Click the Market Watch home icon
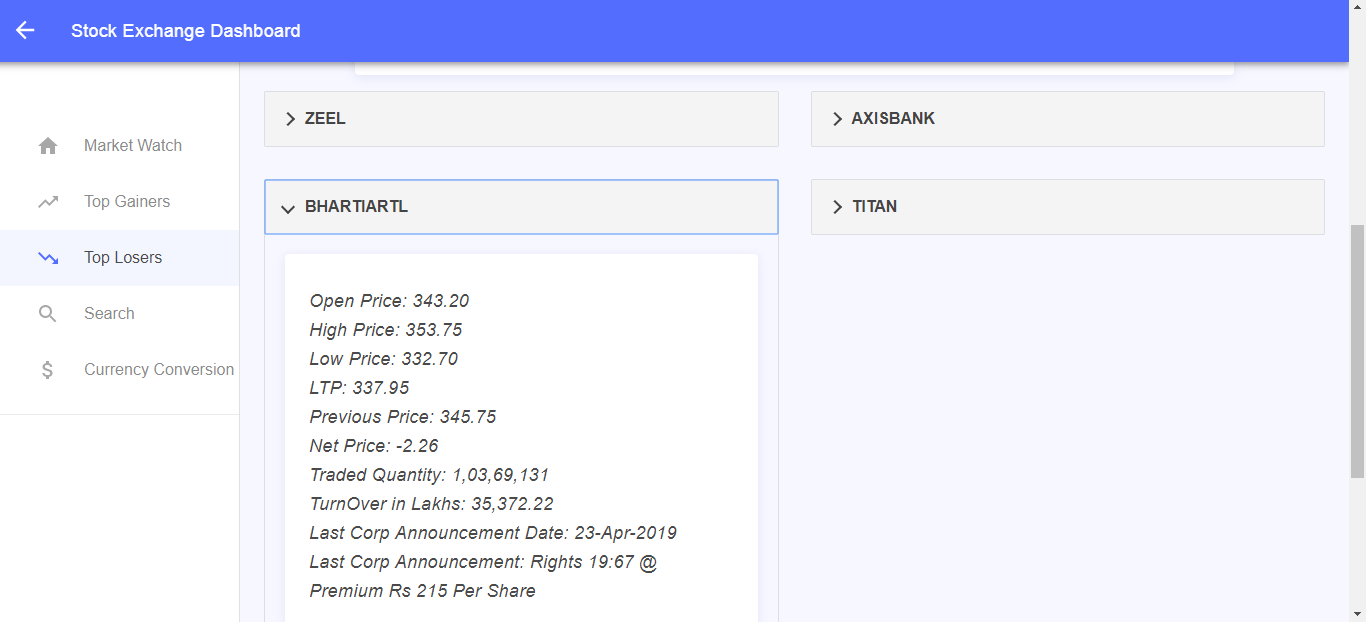Image resolution: width=1366 pixels, height=622 pixels. (48, 146)
